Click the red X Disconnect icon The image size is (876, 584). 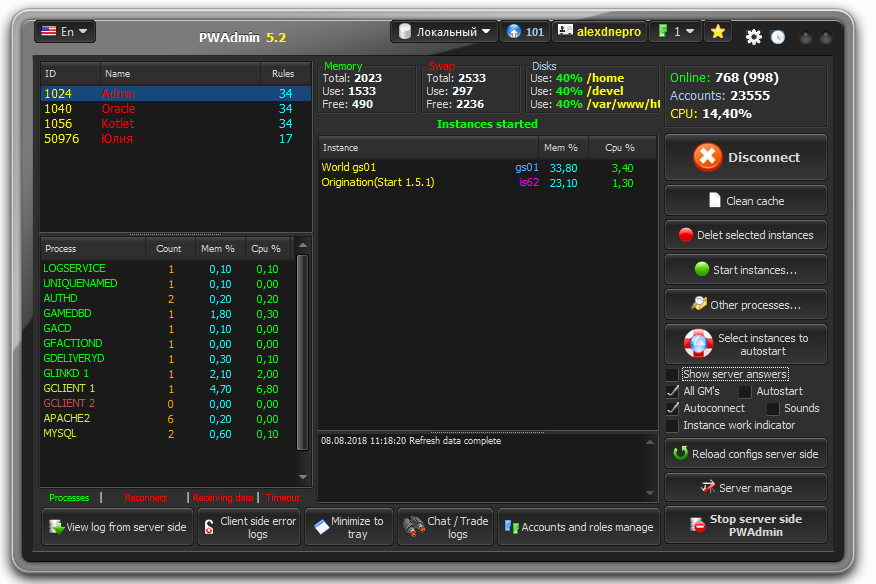pos(707,157)
